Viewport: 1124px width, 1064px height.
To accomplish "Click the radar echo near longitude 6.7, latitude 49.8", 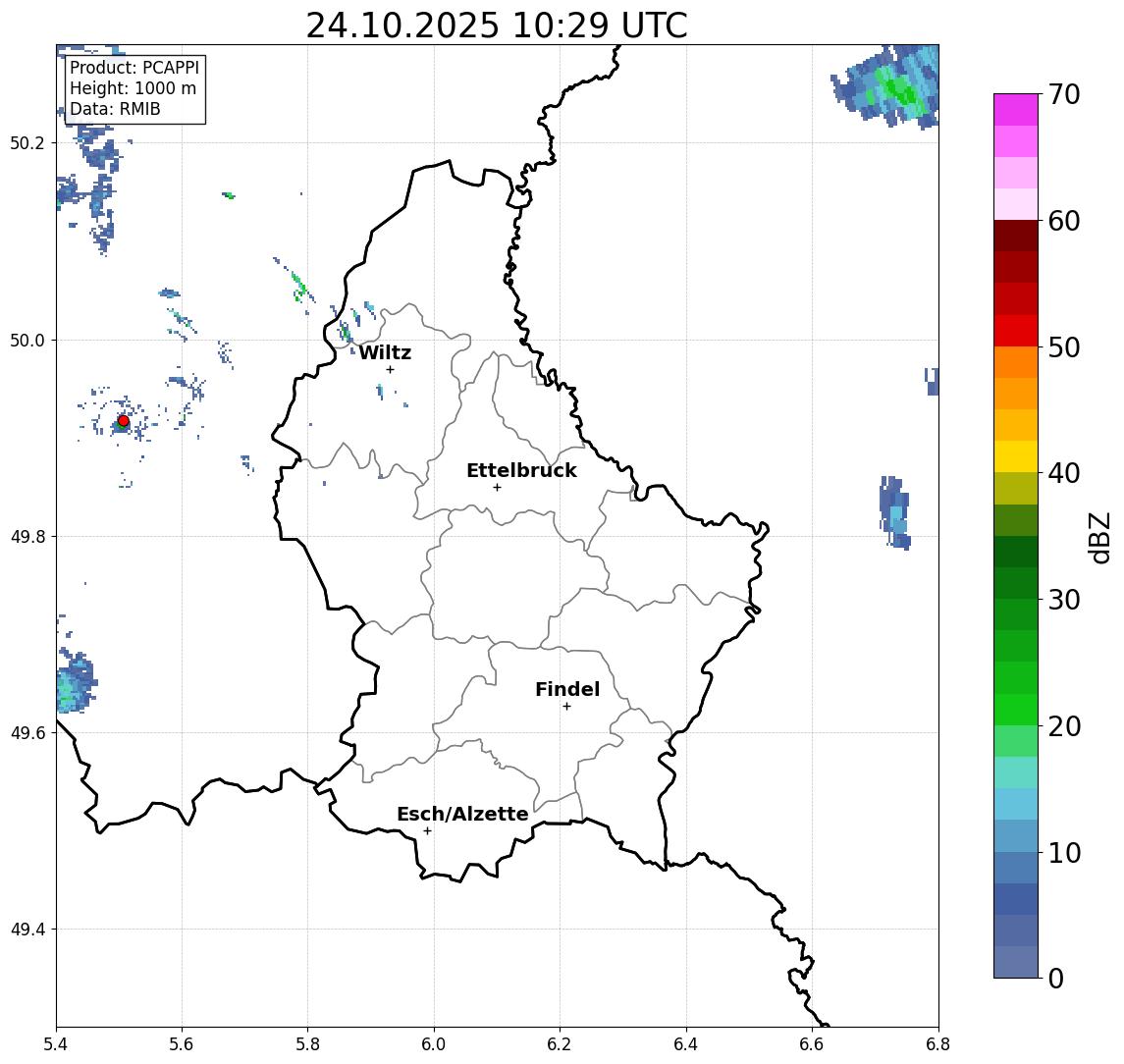I will [894, 512].
